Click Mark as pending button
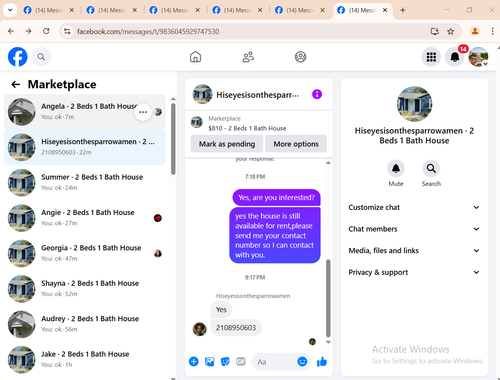Screen dimensions: 500x380 coord(227,144)
